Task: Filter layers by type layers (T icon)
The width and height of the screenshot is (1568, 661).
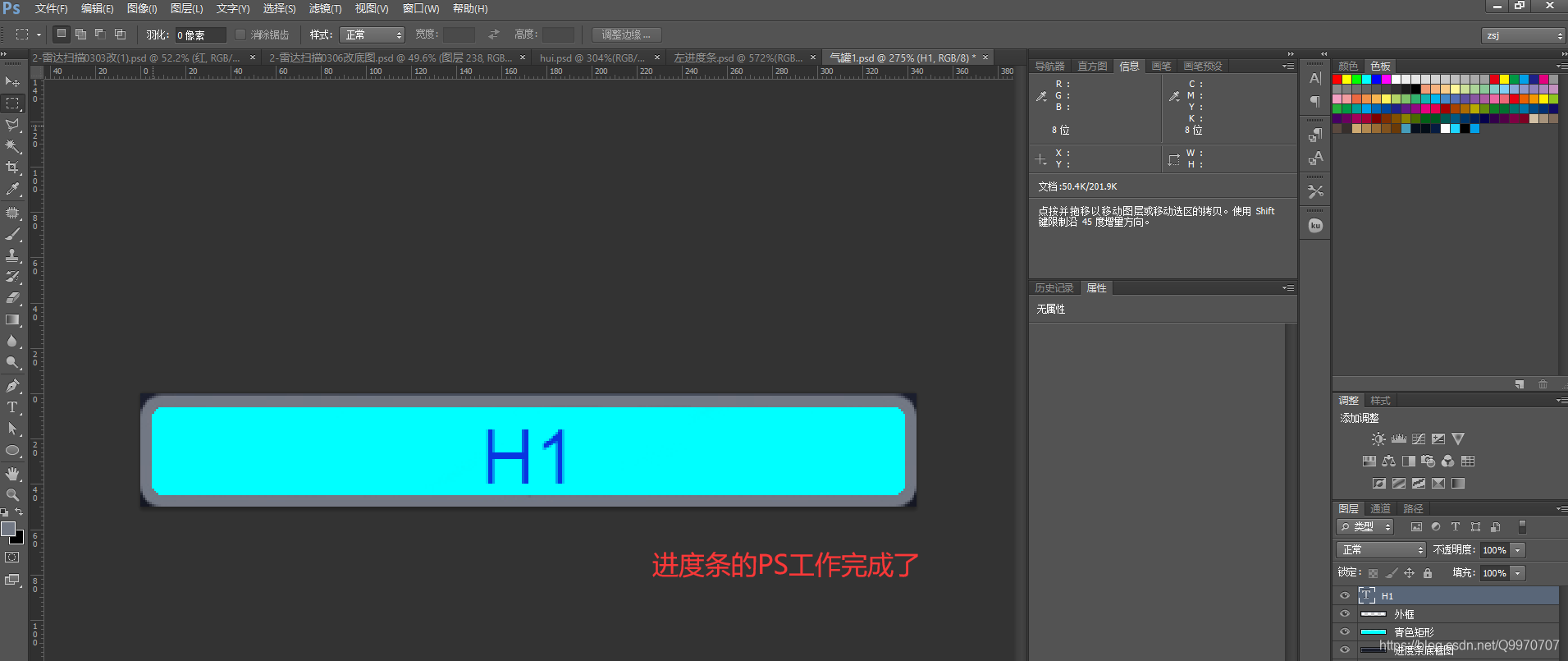Action: pyautogui.click(x=1456, y=527)
